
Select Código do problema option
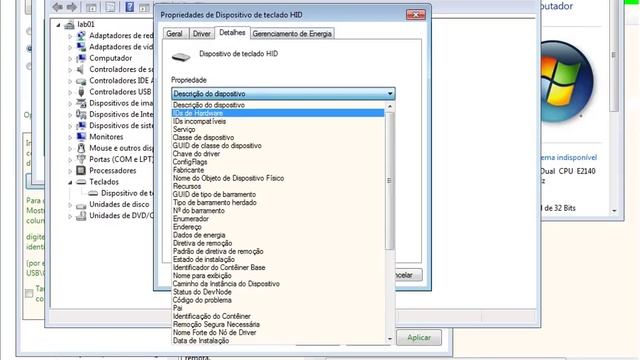pos(278,300)
